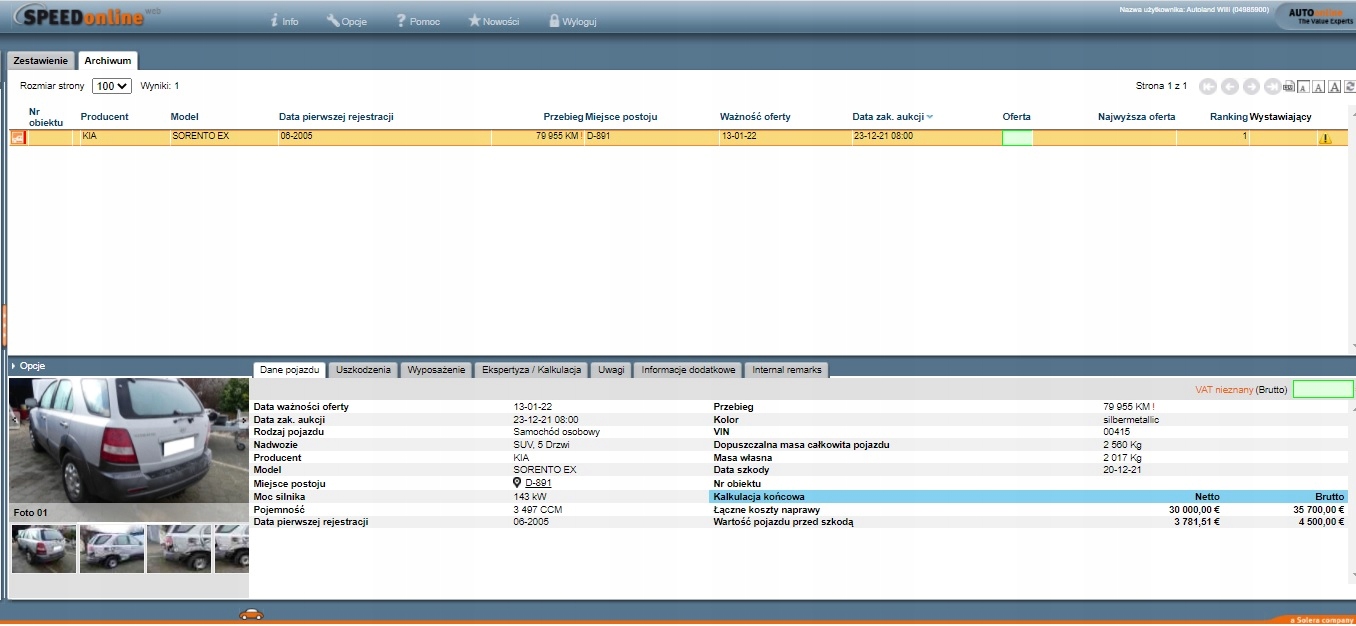Click the yellow warning triangle icon
Image resolution: width=1356 pixels, height=626 pixels.
point(1325,139)
